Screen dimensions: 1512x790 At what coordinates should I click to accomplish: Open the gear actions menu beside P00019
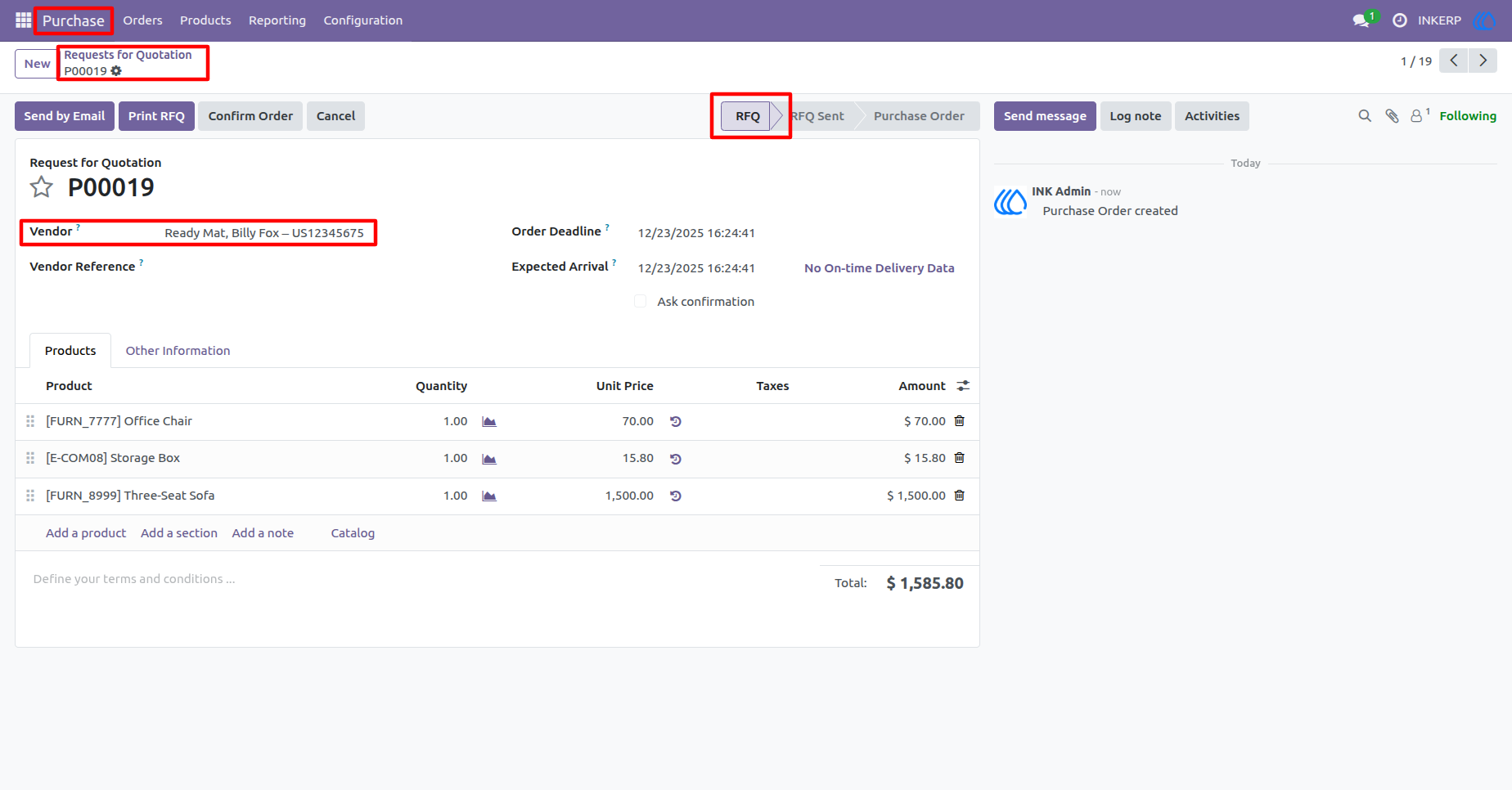pos(116,71)
